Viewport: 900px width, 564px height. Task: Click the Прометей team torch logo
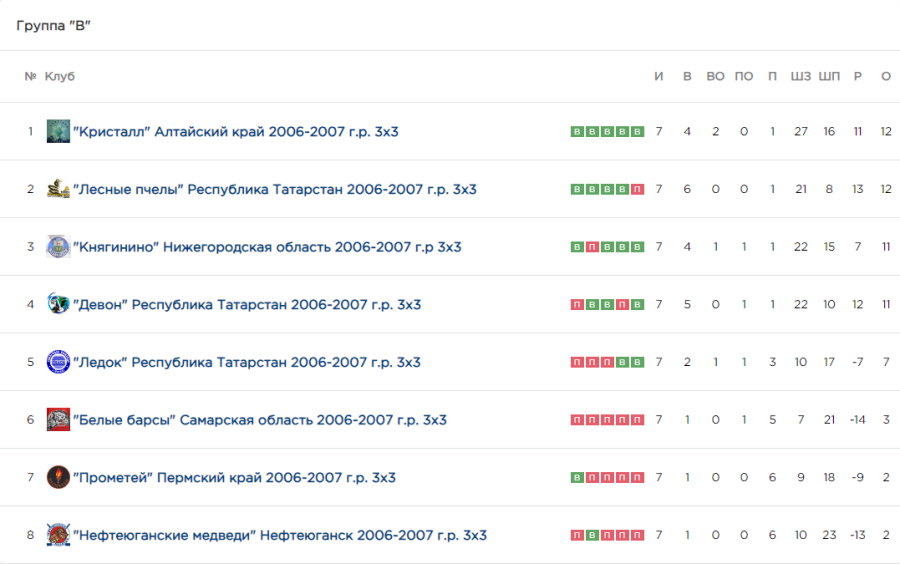pyautogui.click(x=58, y=477)
